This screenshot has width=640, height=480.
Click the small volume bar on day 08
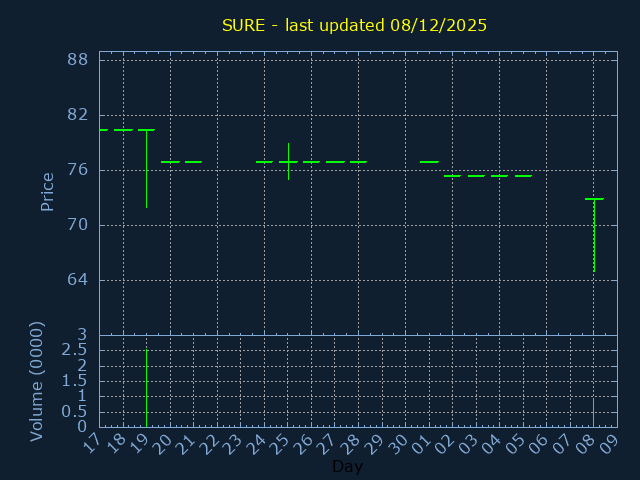point(594,412)
